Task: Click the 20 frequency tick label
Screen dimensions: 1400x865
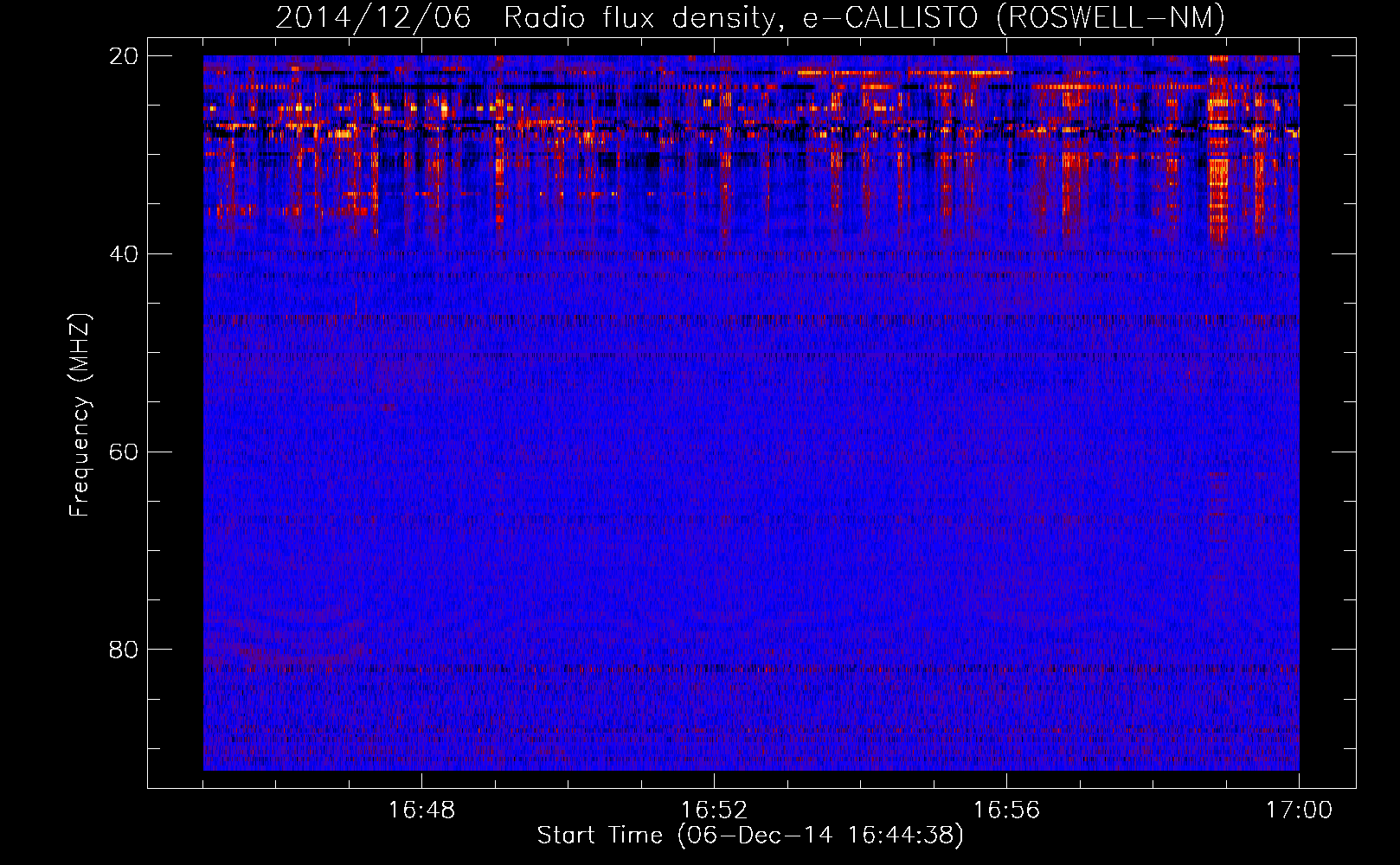Action: (x=124, y=56)
